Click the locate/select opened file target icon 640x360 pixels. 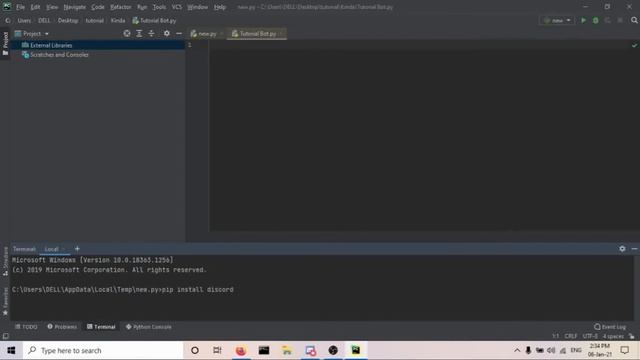click(x=127, y=33)
